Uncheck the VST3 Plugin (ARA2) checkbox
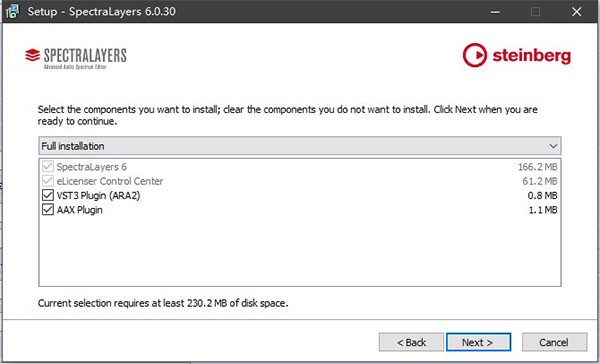This screenshot has width=600, height=364. [48, 195]
